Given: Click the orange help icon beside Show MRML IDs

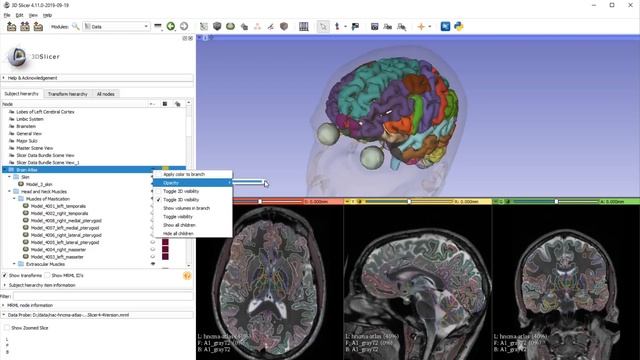Looking at the screenshot, I should [187, 276].
